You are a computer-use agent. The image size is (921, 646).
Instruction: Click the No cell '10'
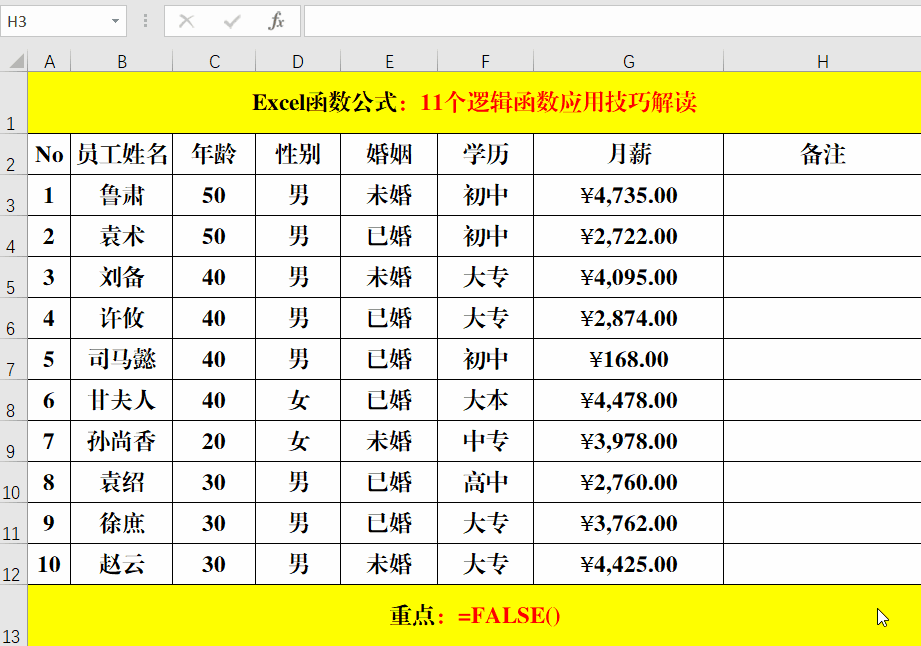point(49,564)
